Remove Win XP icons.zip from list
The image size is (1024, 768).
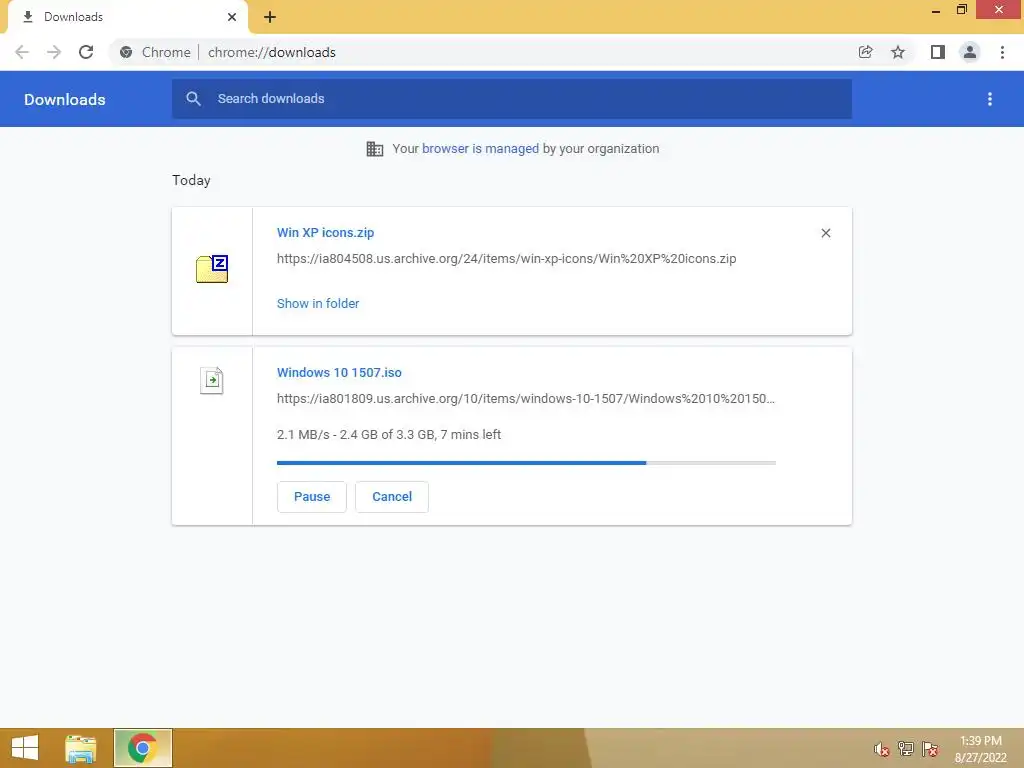click(826, 233)
